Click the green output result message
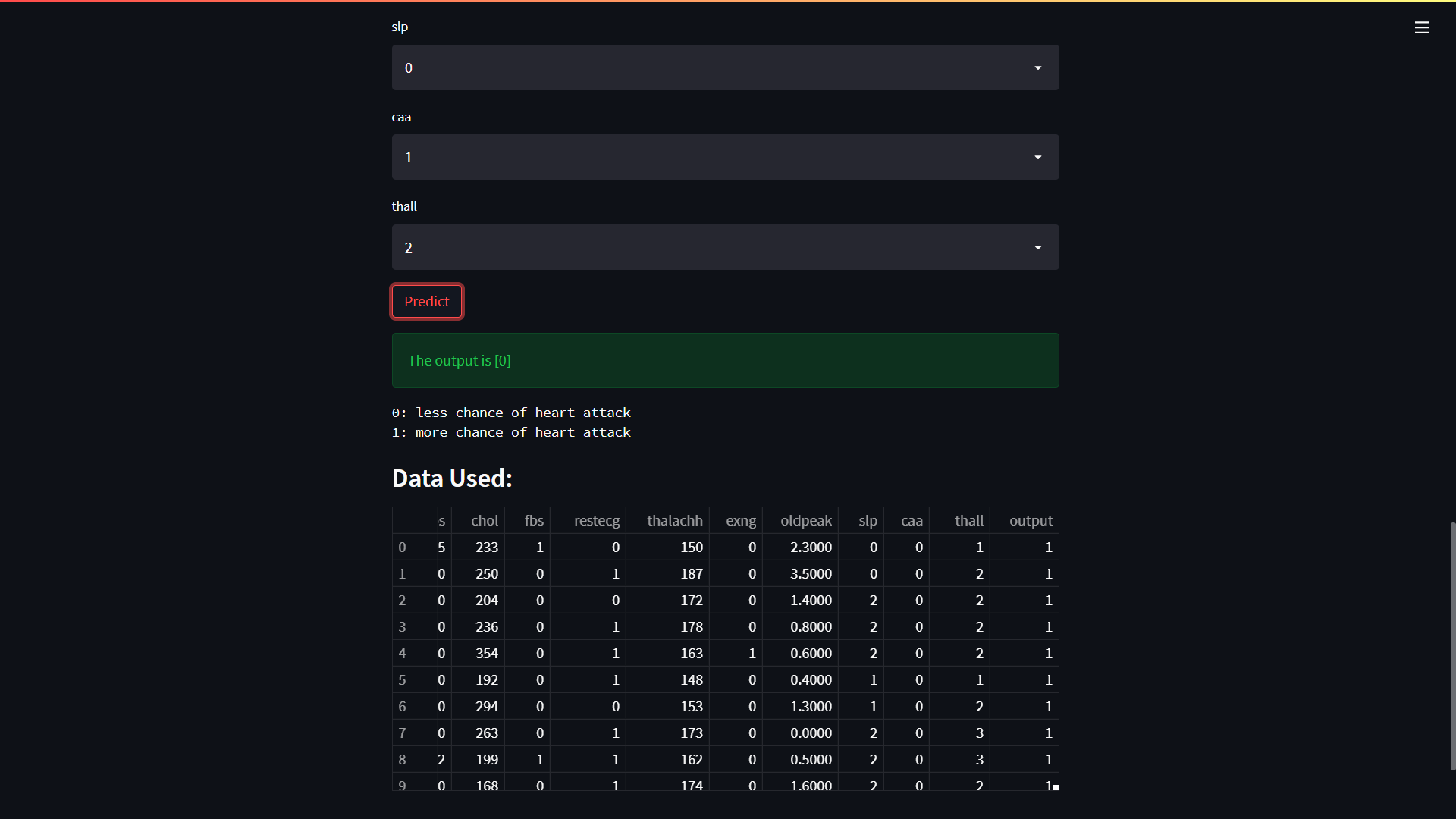 pyautogui.click(x=725, y=361)
